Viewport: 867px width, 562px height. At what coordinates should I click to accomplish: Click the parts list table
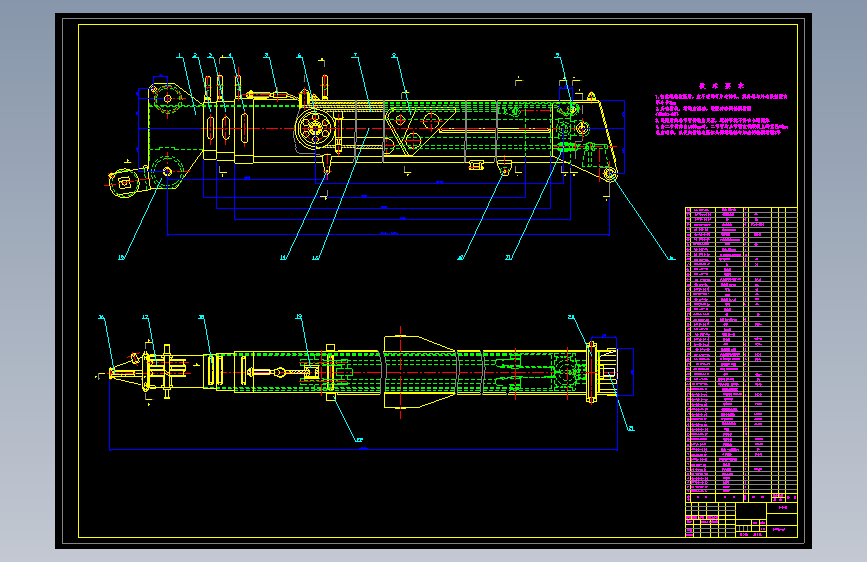click(741, 355)
